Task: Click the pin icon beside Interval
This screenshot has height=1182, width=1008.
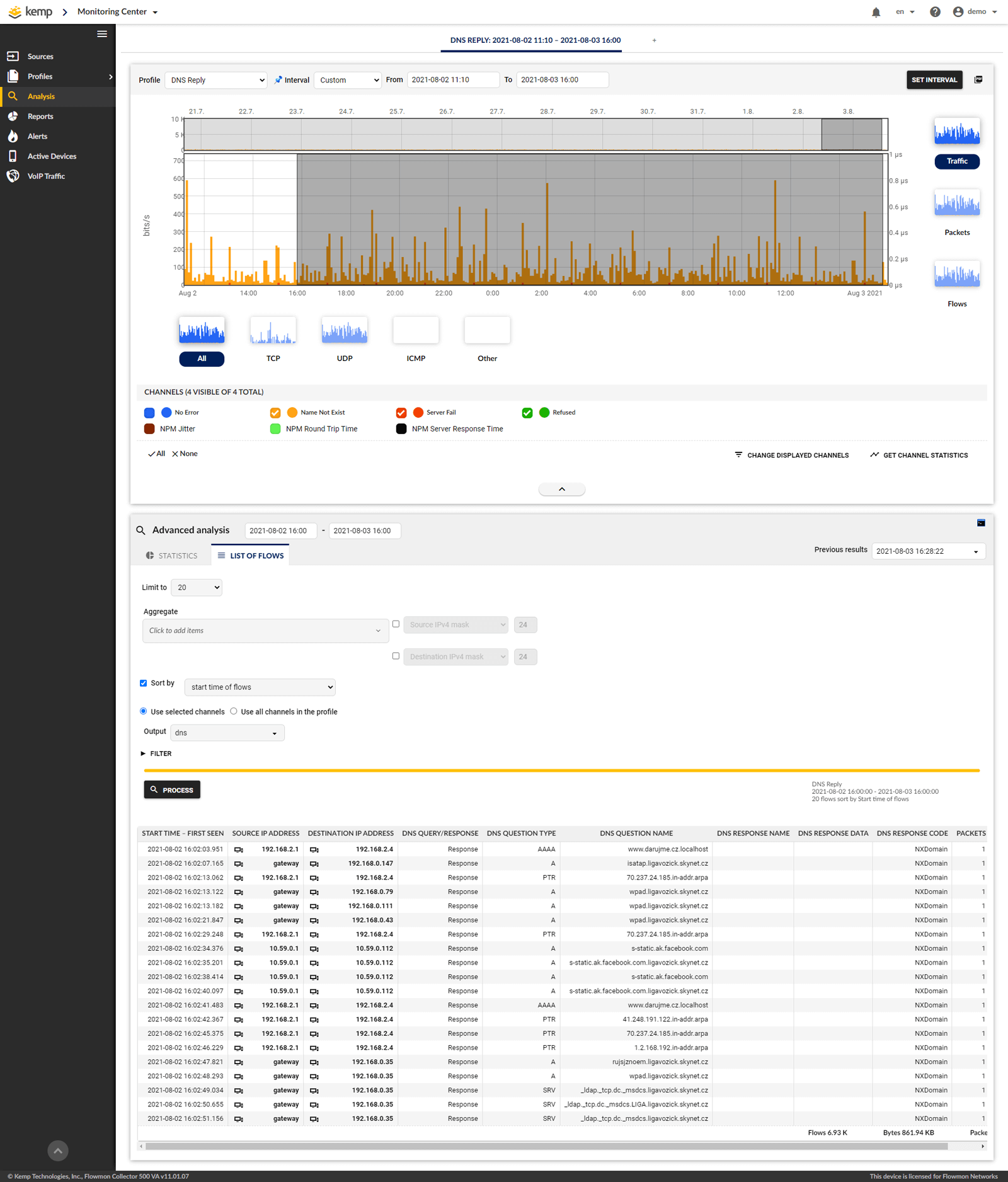Action: 278,80
